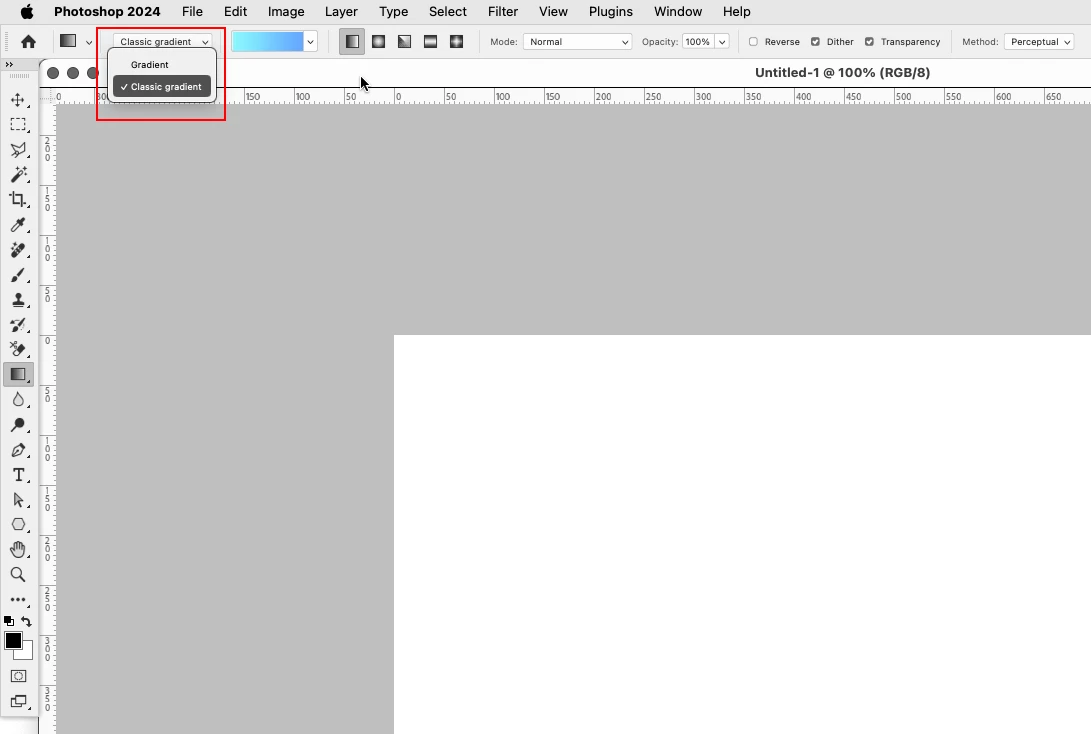This screenshot has width=1091, height=734.
Task: Open the Plugins menu
Action: (x=610, y=12)
